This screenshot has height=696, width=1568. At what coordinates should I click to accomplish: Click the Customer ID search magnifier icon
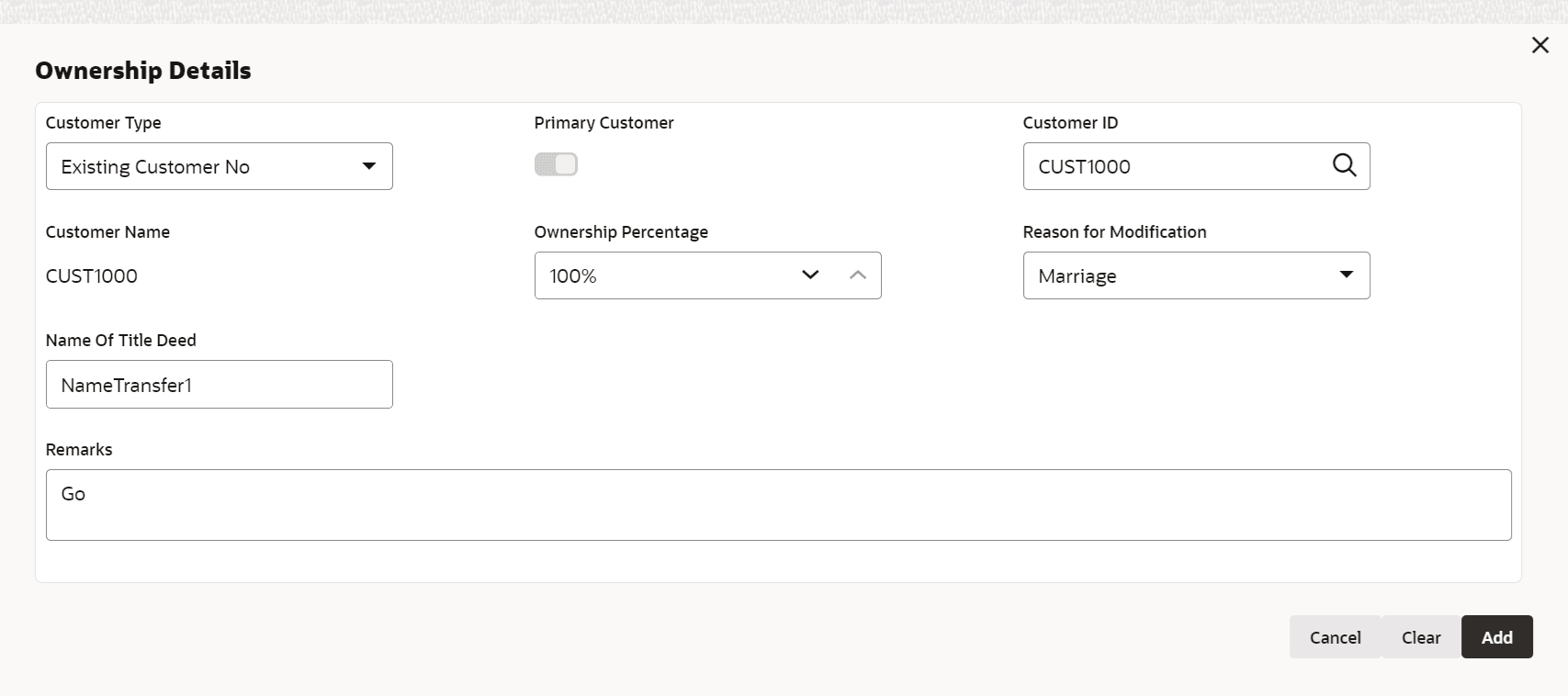1344,165
